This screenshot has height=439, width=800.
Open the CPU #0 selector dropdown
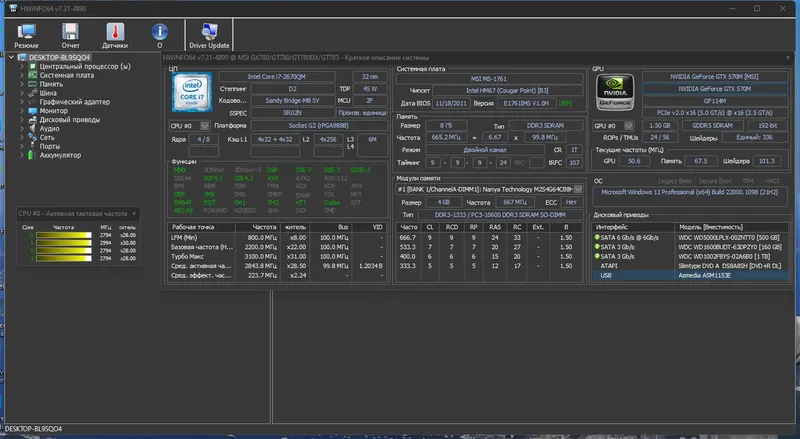pyautogui.click(x=204, y=126)
